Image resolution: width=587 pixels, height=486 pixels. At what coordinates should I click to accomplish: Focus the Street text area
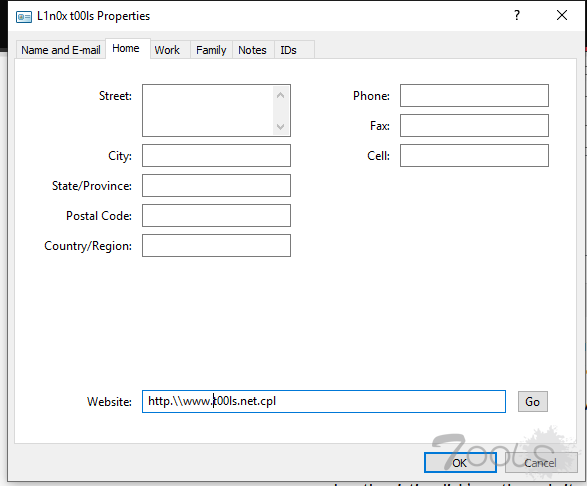pyautogui.click(x=208, y=110)
